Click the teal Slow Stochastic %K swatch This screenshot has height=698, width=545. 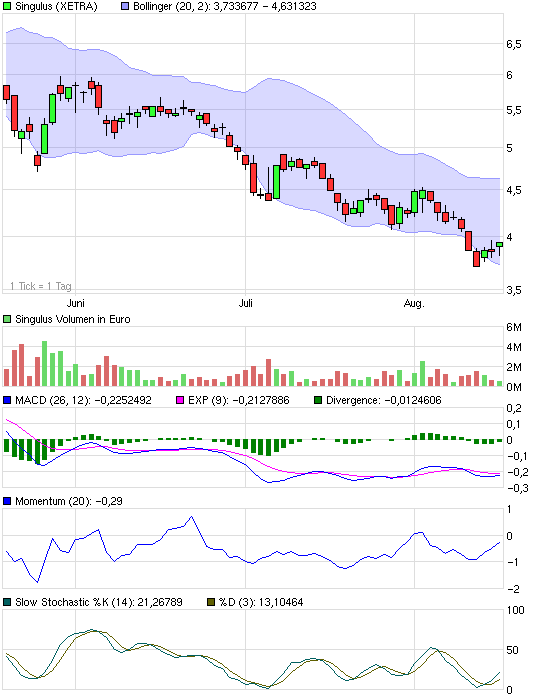click(x=7, y=602)
